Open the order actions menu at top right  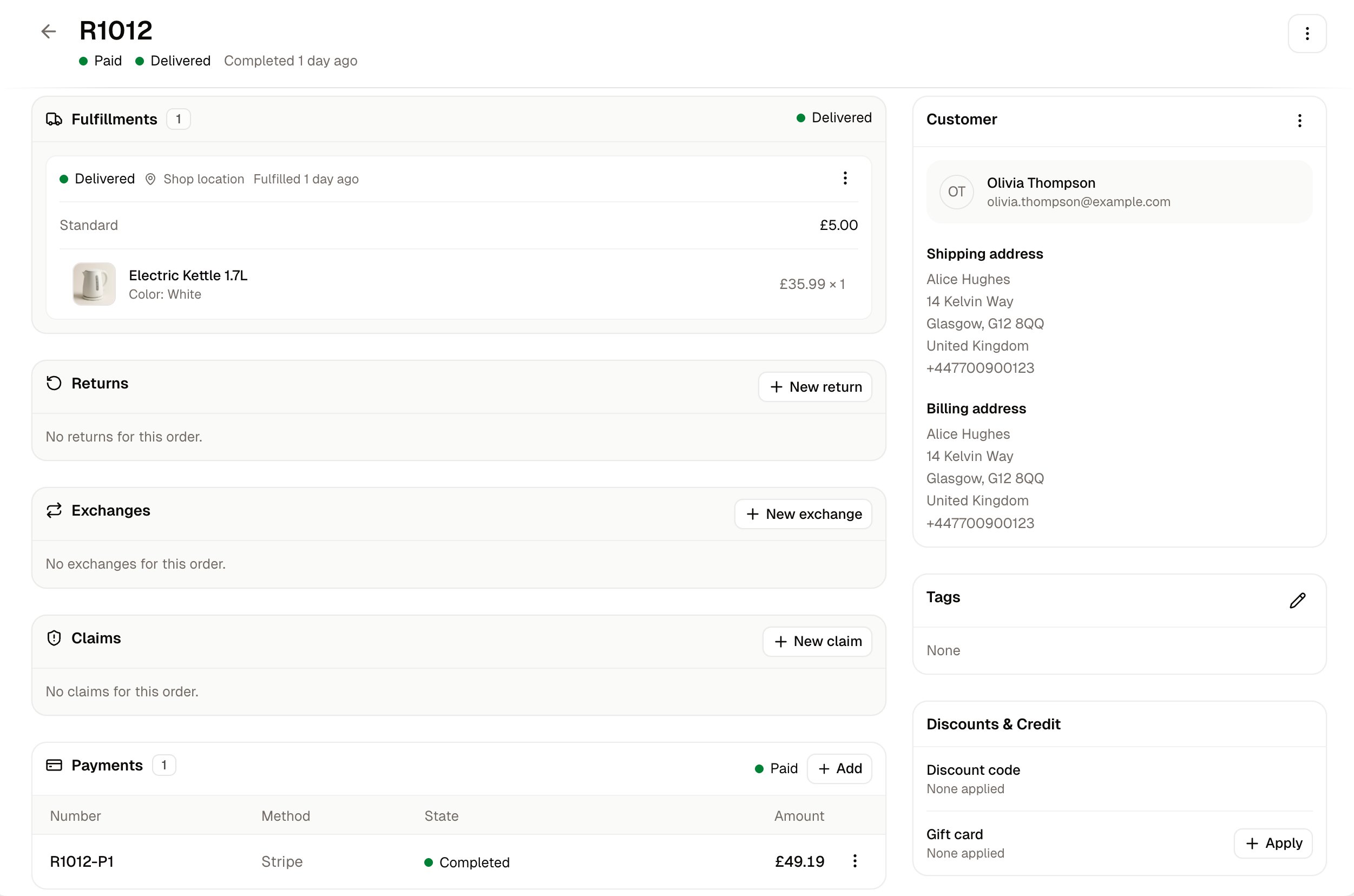pos(1306,34)
